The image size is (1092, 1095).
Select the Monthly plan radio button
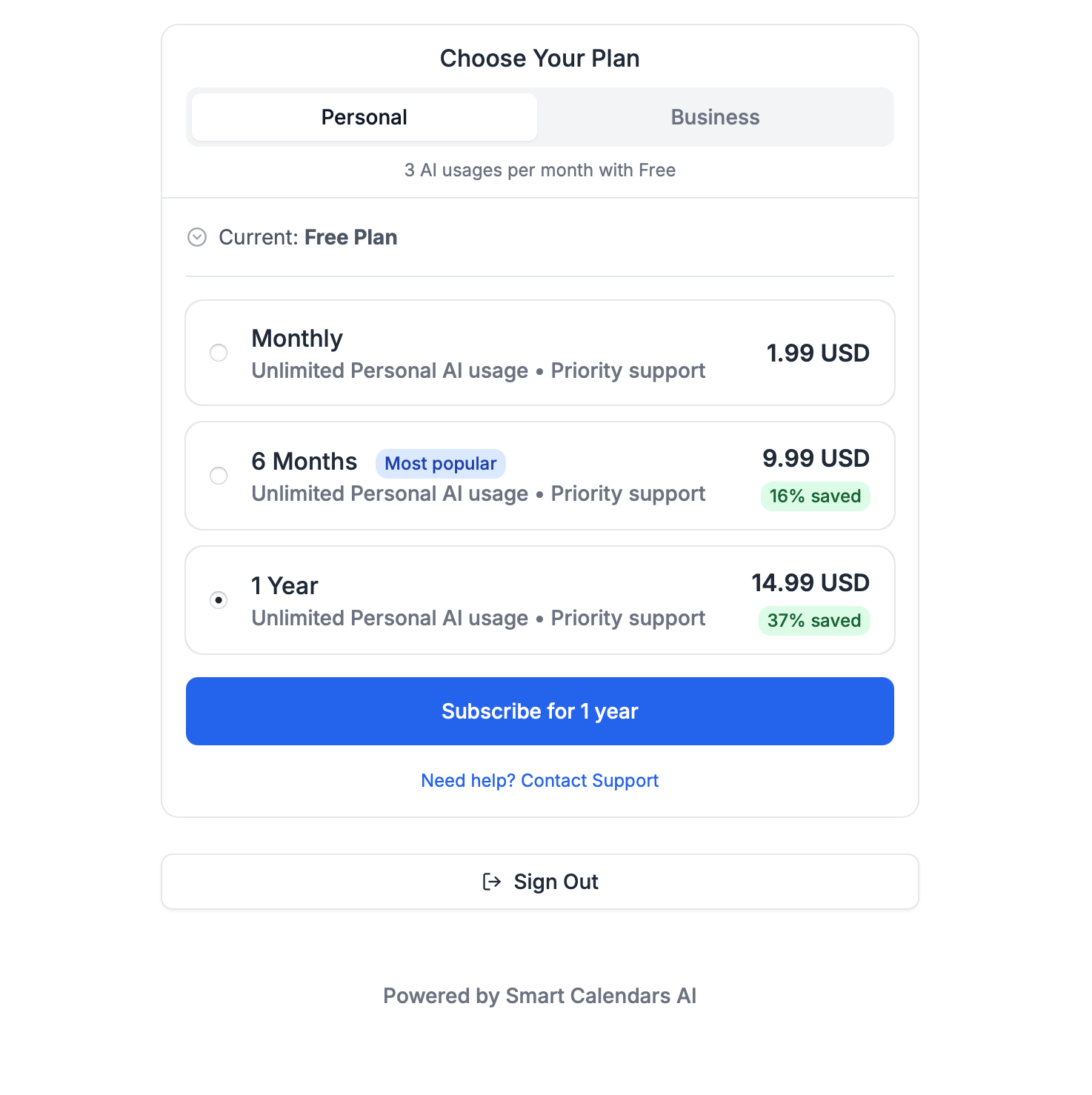coord(219,353)
